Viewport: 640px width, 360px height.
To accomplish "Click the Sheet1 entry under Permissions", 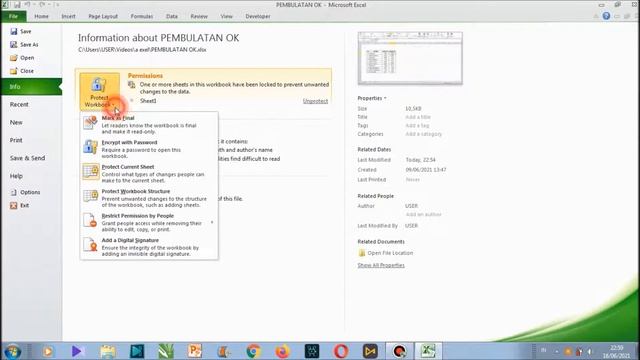I will pos(148,101).
